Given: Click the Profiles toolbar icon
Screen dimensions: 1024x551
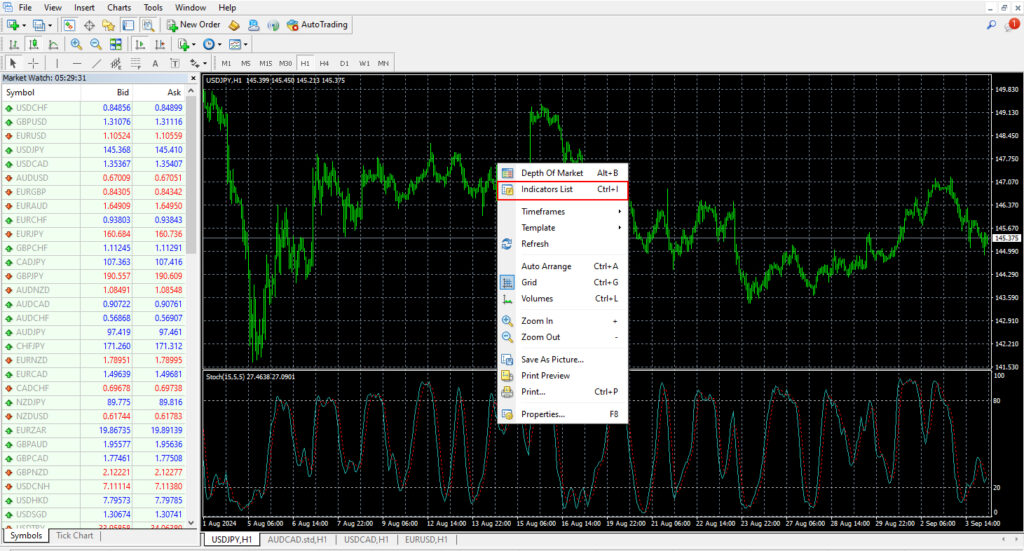Looking at the screenshot, I should (x=39, y=25).
